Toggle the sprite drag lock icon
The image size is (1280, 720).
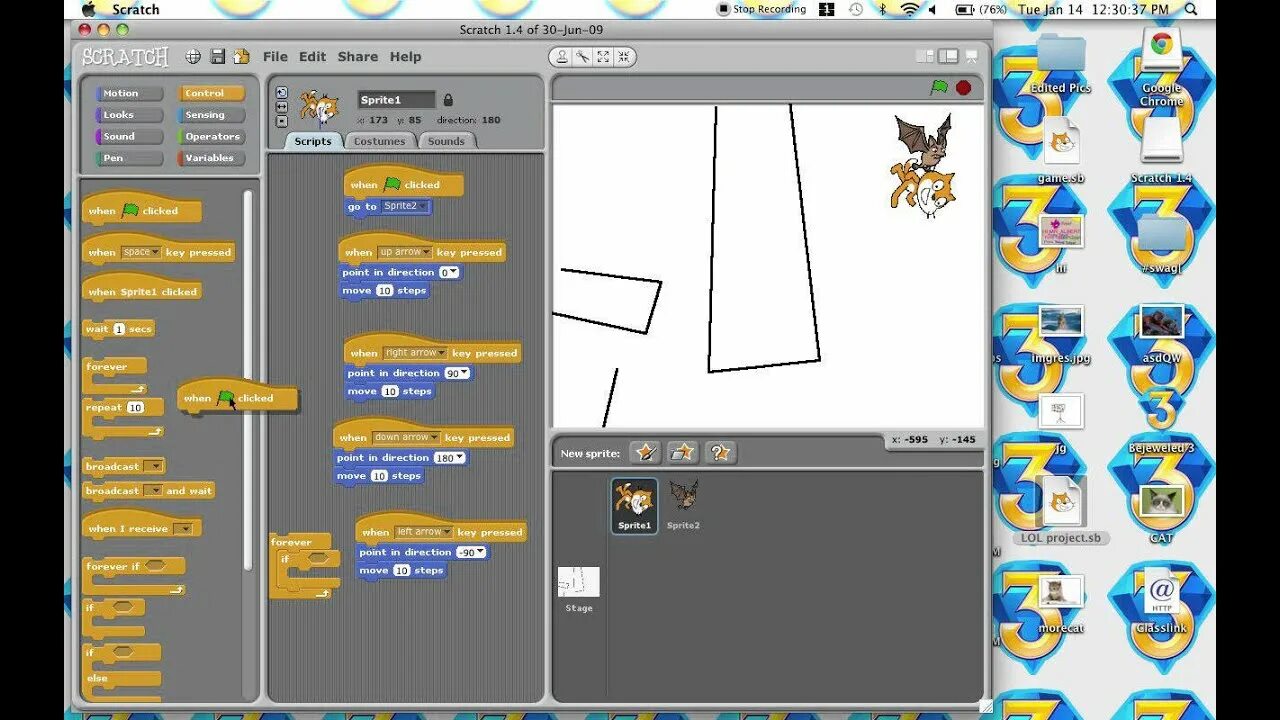pos(448,100)
